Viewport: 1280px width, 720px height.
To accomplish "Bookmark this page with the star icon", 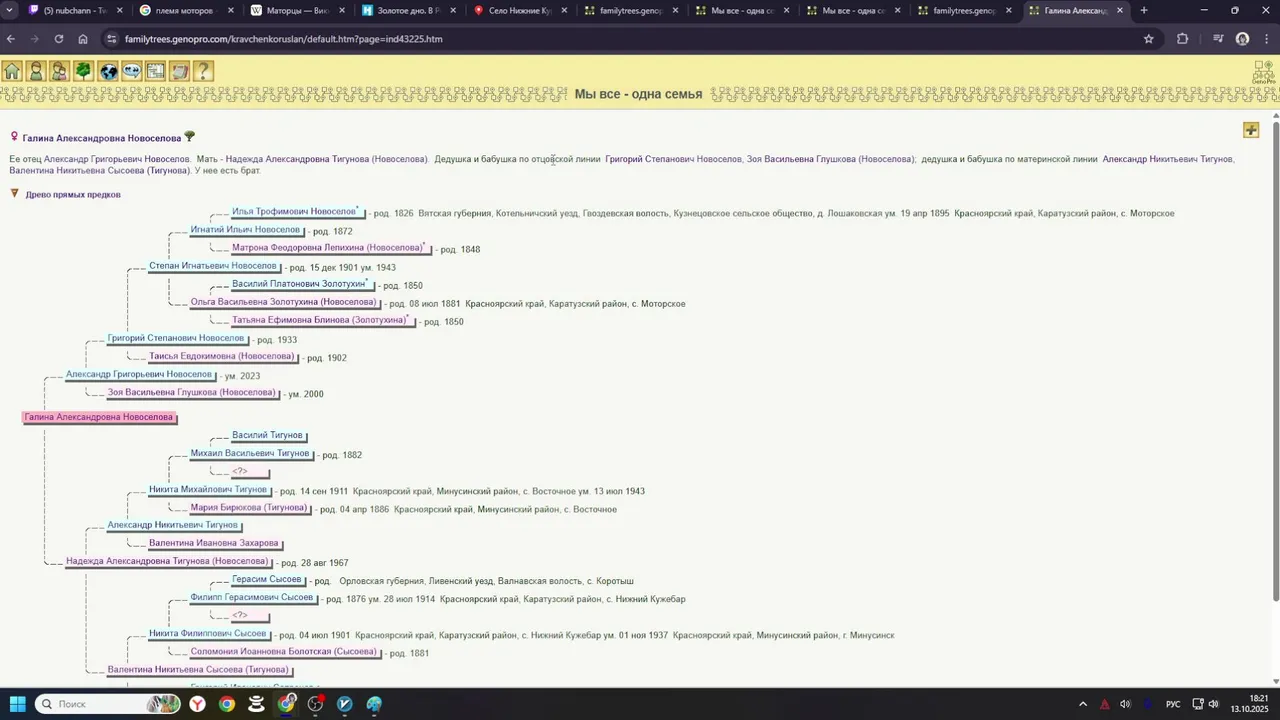I will (x=1149, y=39).
